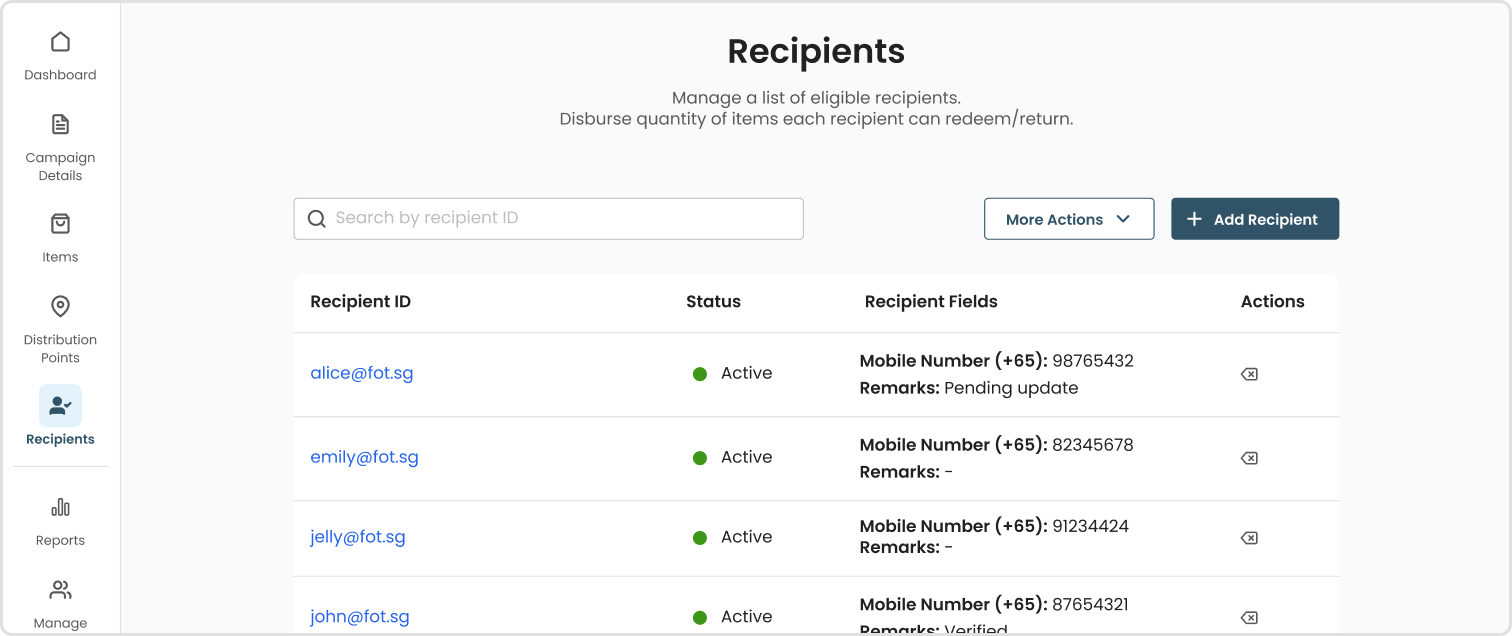Image resolution: width=1512 pixels, height=636 pixels.
Task: Click the plus icon in Add Recipient
Action: point(1193,219)
